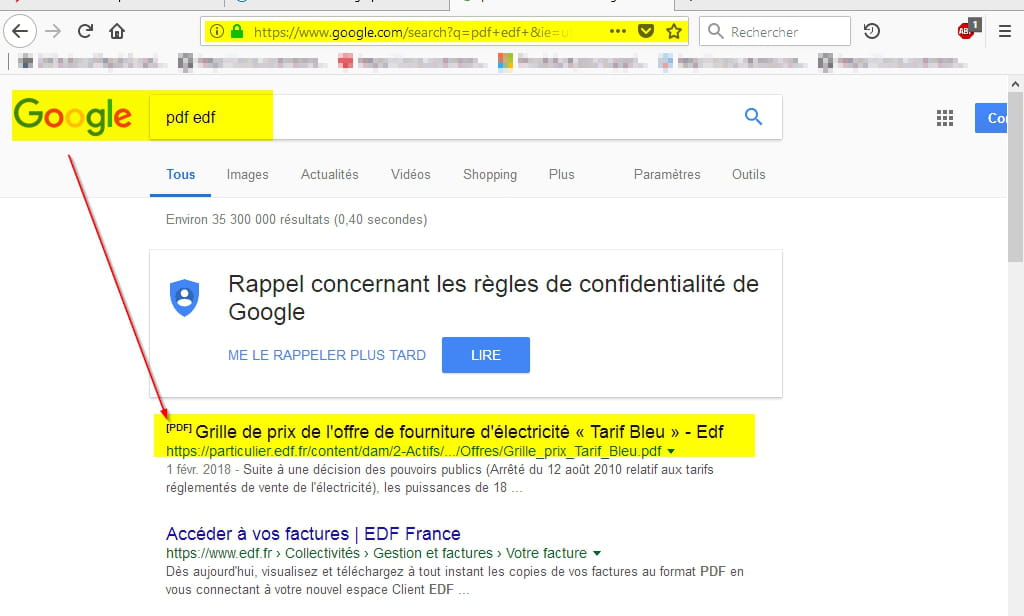Open the second blurred bookmark in bookmarks bar
The width and height of the screenshot is (1024, 616).
point(253,62)
